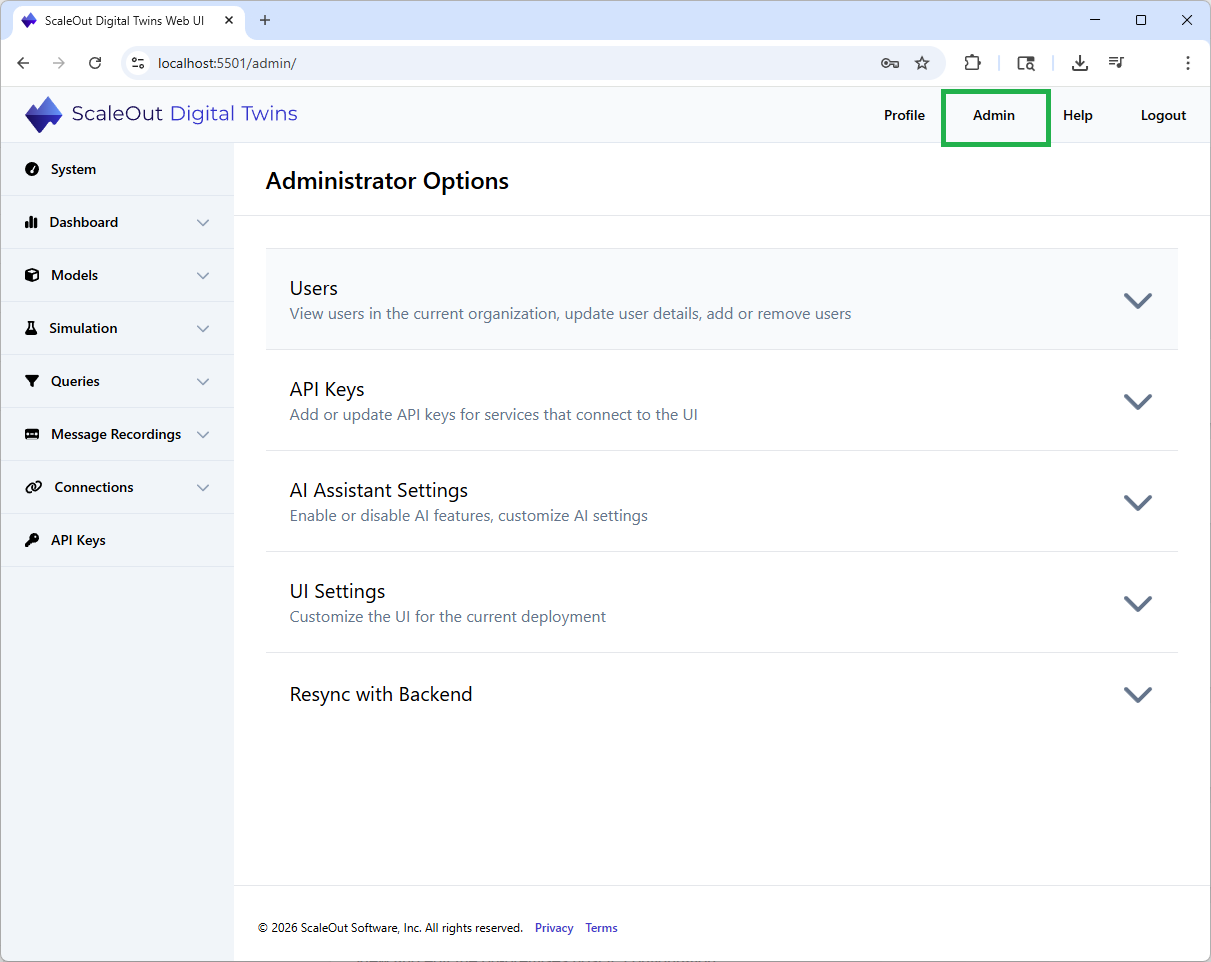Click the ScaleOut Digital Twins logo
Screen dimensions: 1211x962
(162, 114)
